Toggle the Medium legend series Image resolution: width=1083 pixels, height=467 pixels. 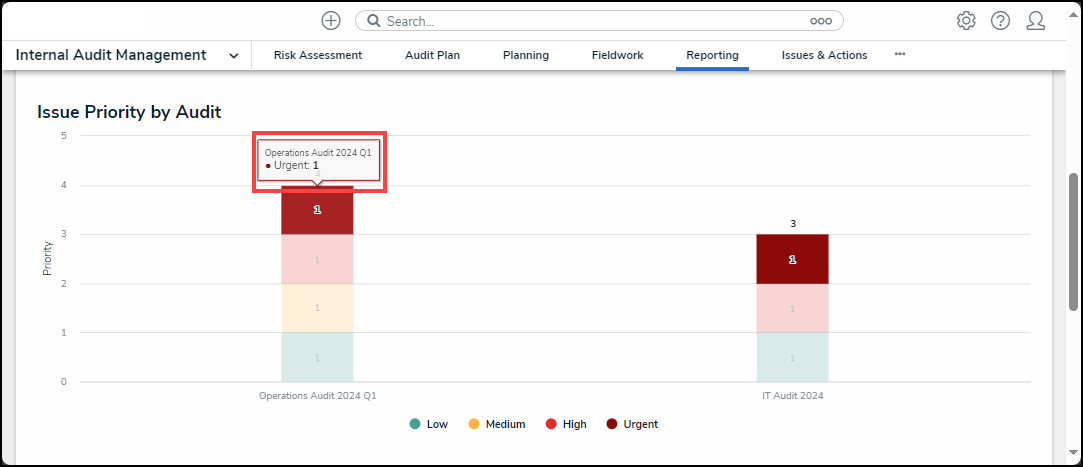tap(496, 424)
